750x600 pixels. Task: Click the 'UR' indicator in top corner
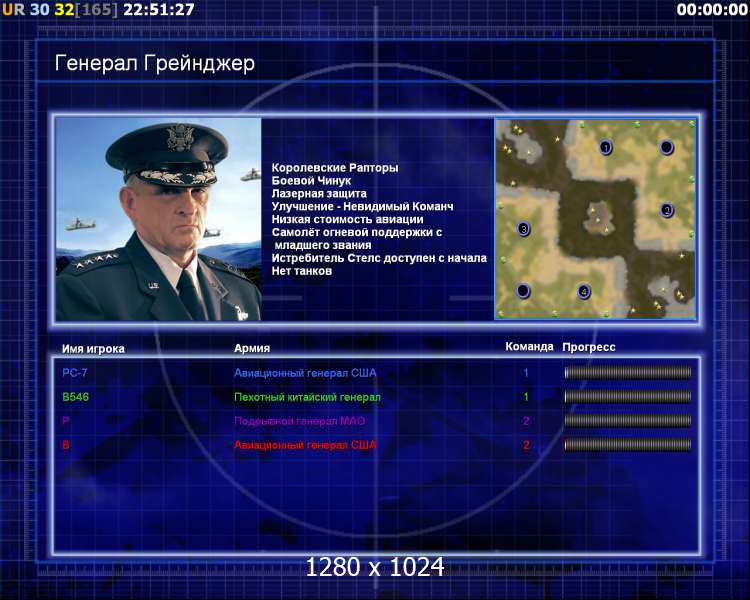(13, 9)
